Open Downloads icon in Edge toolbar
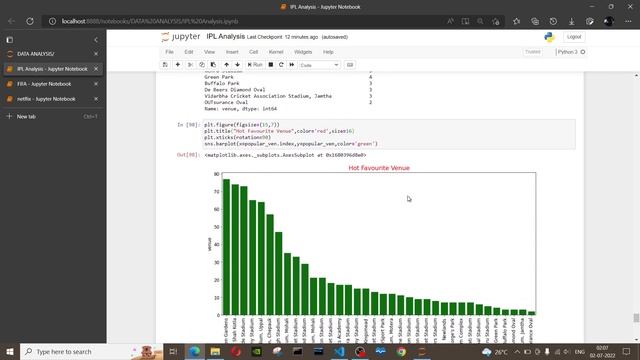 coord(571,21)
